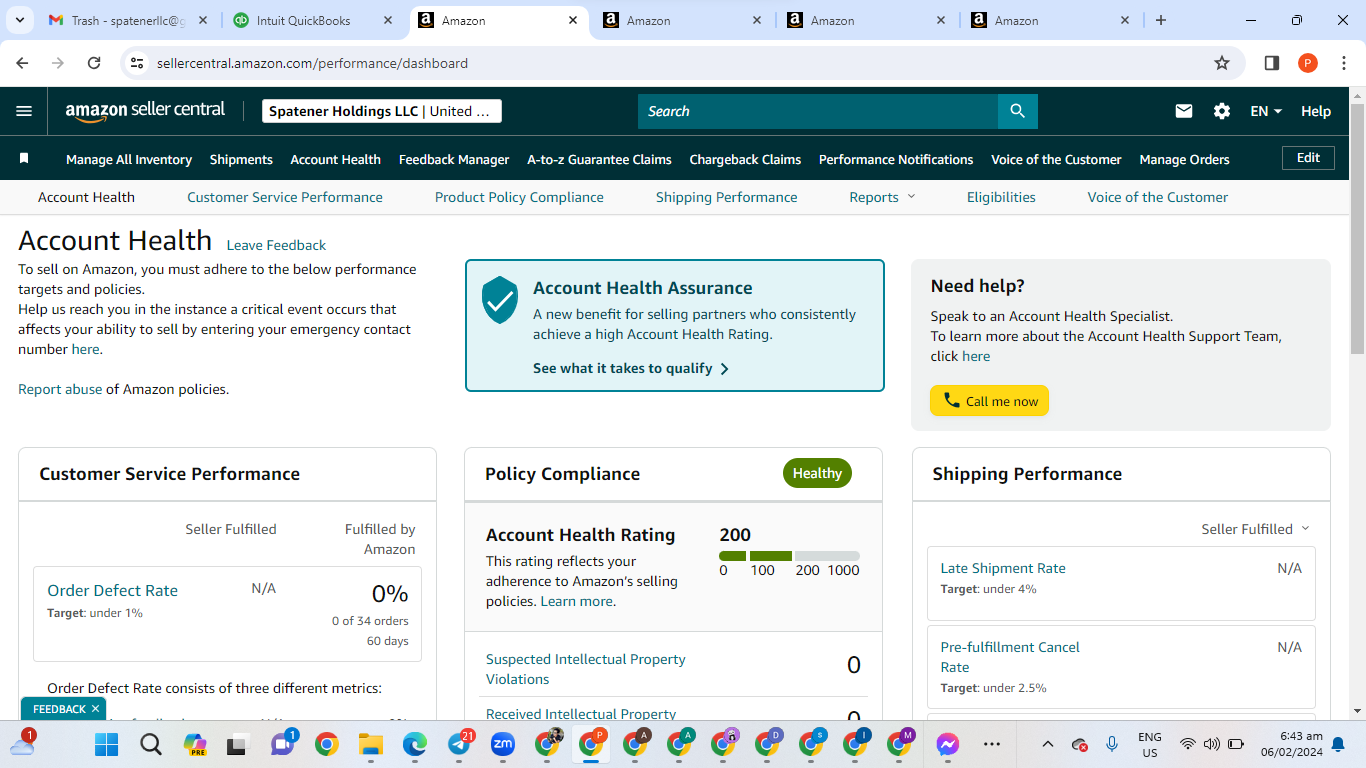Open Manage All Inventory in the favorites bar
The height and width of the screenshot is (768, 1366).
coord(129,159)
